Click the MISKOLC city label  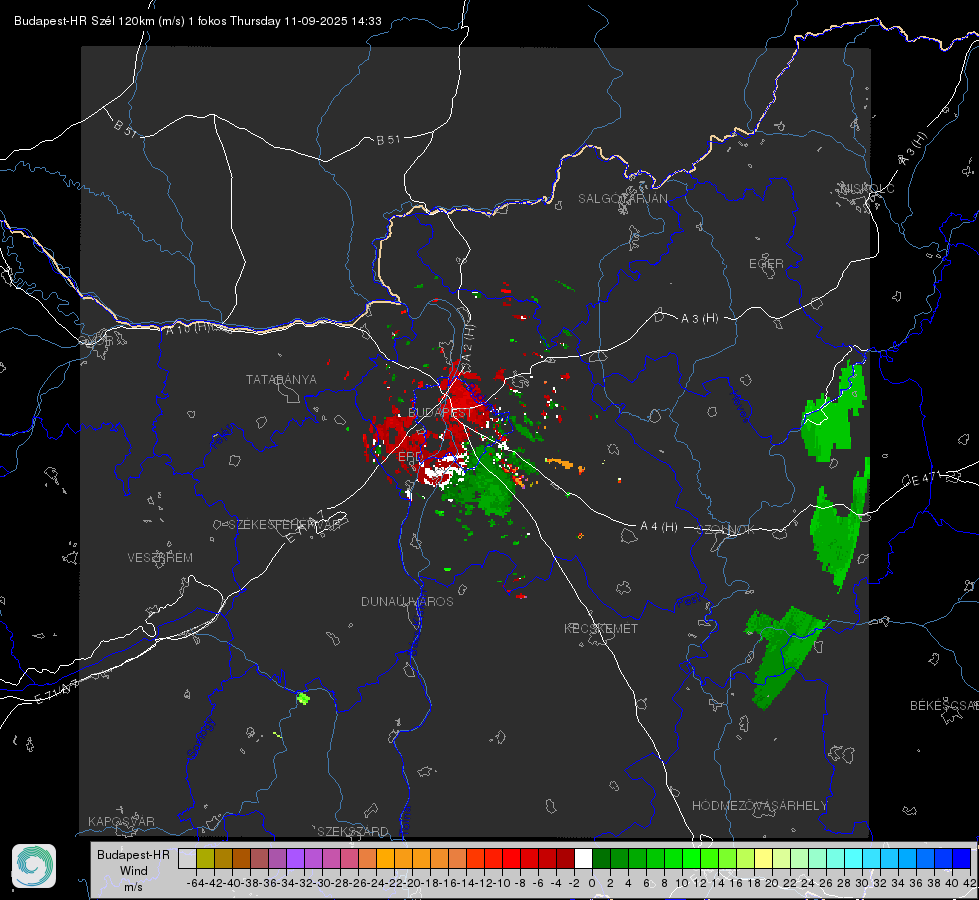867,188
